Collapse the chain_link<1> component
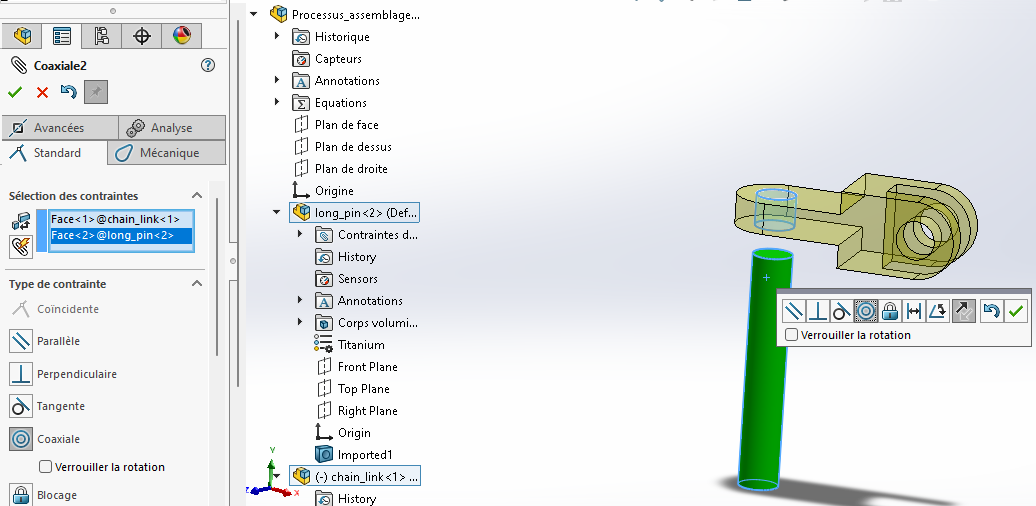The width and height of the screenshot is (1036, 506). pos(277,476)
